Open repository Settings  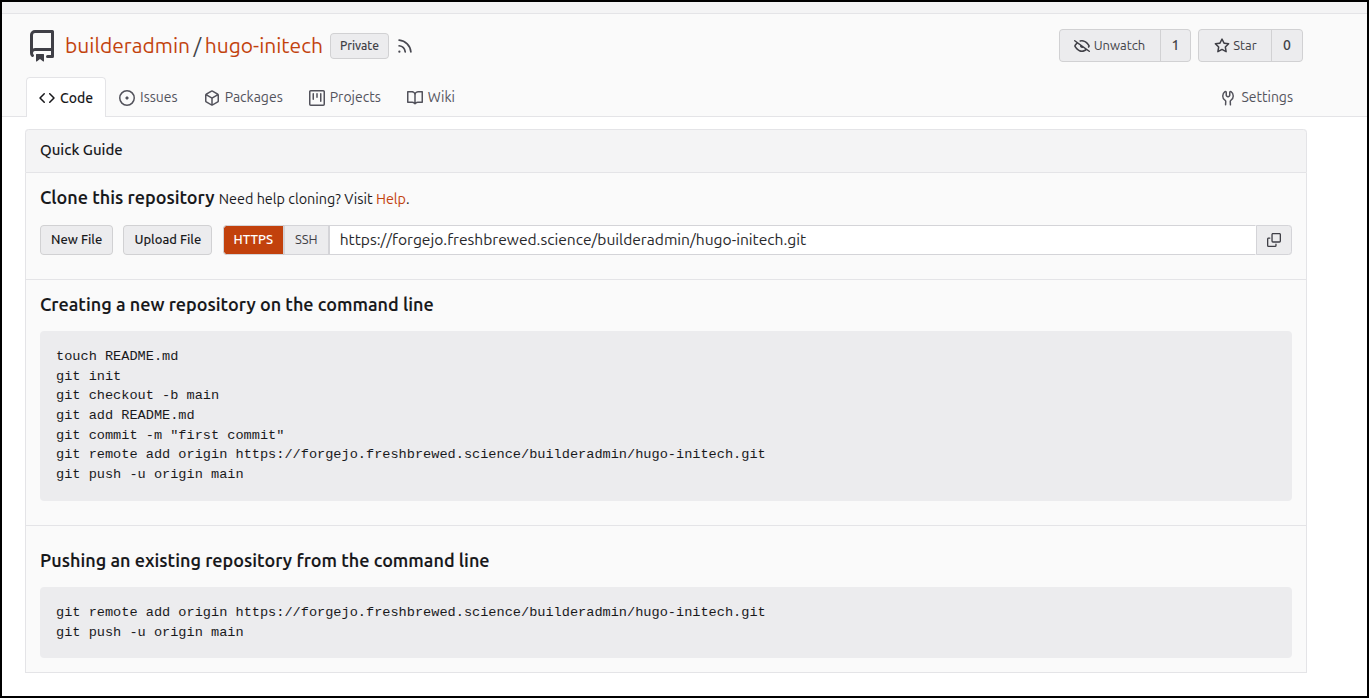pyautogui.click(x=1257, y=97)
